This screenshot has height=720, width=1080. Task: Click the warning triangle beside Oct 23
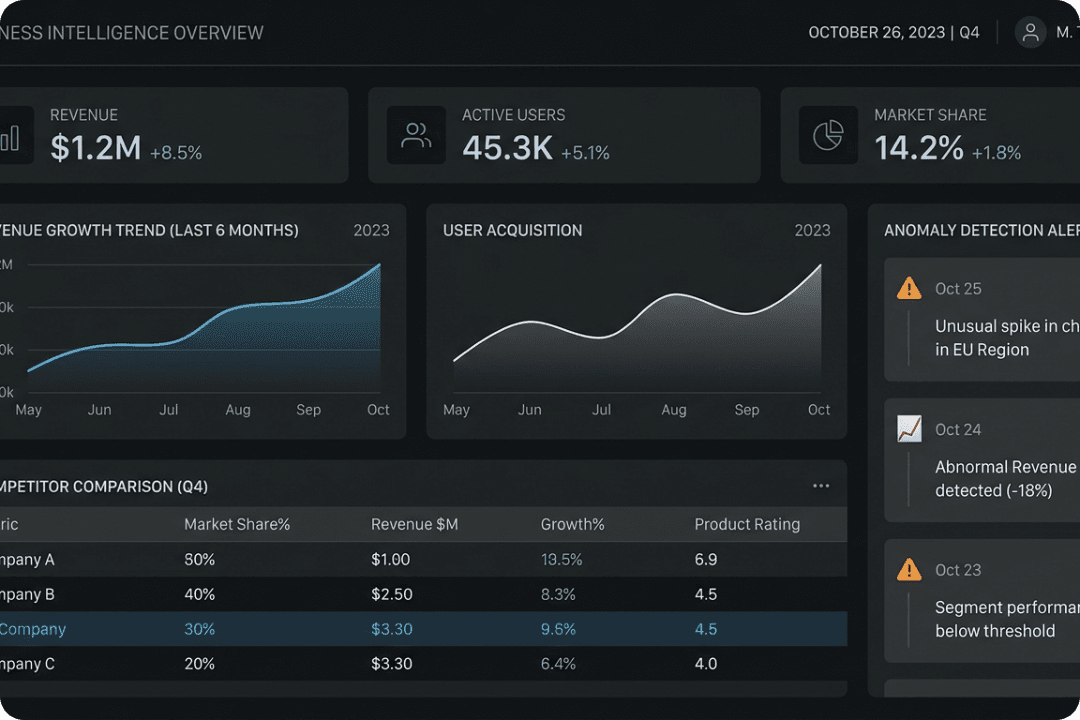coord(908,569)
